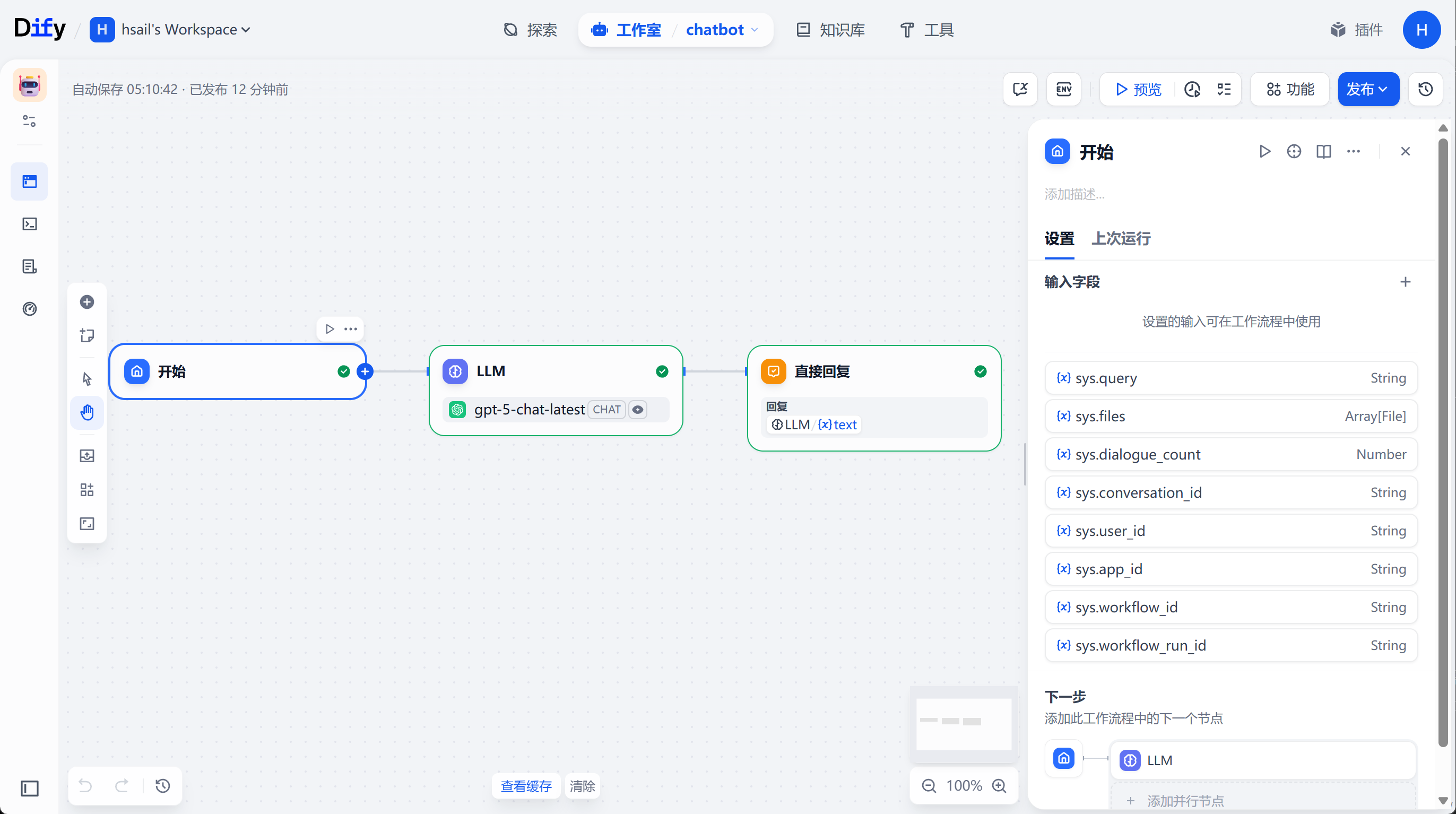1456x814 pixels.
Task: Click the blue plus handle on start node
Action: pyautogui.click(x=365, y=371)
